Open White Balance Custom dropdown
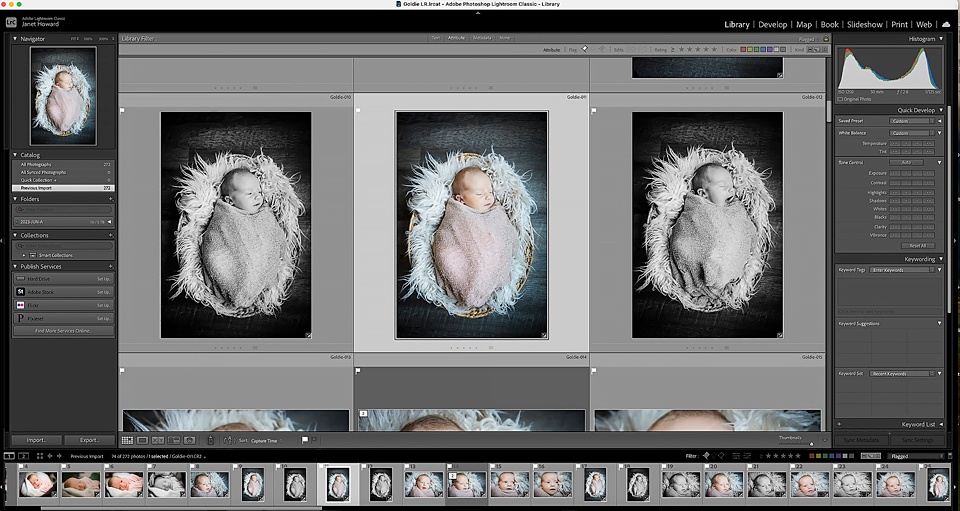Viewport: 960px width, 511px height. [912, 133]
